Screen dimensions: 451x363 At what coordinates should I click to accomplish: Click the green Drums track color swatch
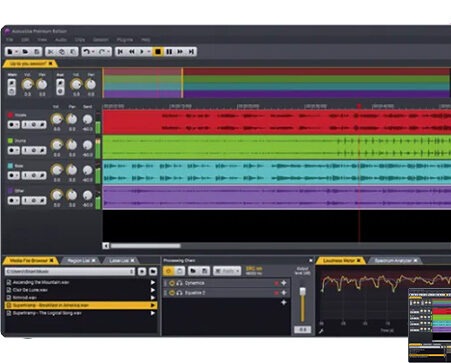(10, 141)
